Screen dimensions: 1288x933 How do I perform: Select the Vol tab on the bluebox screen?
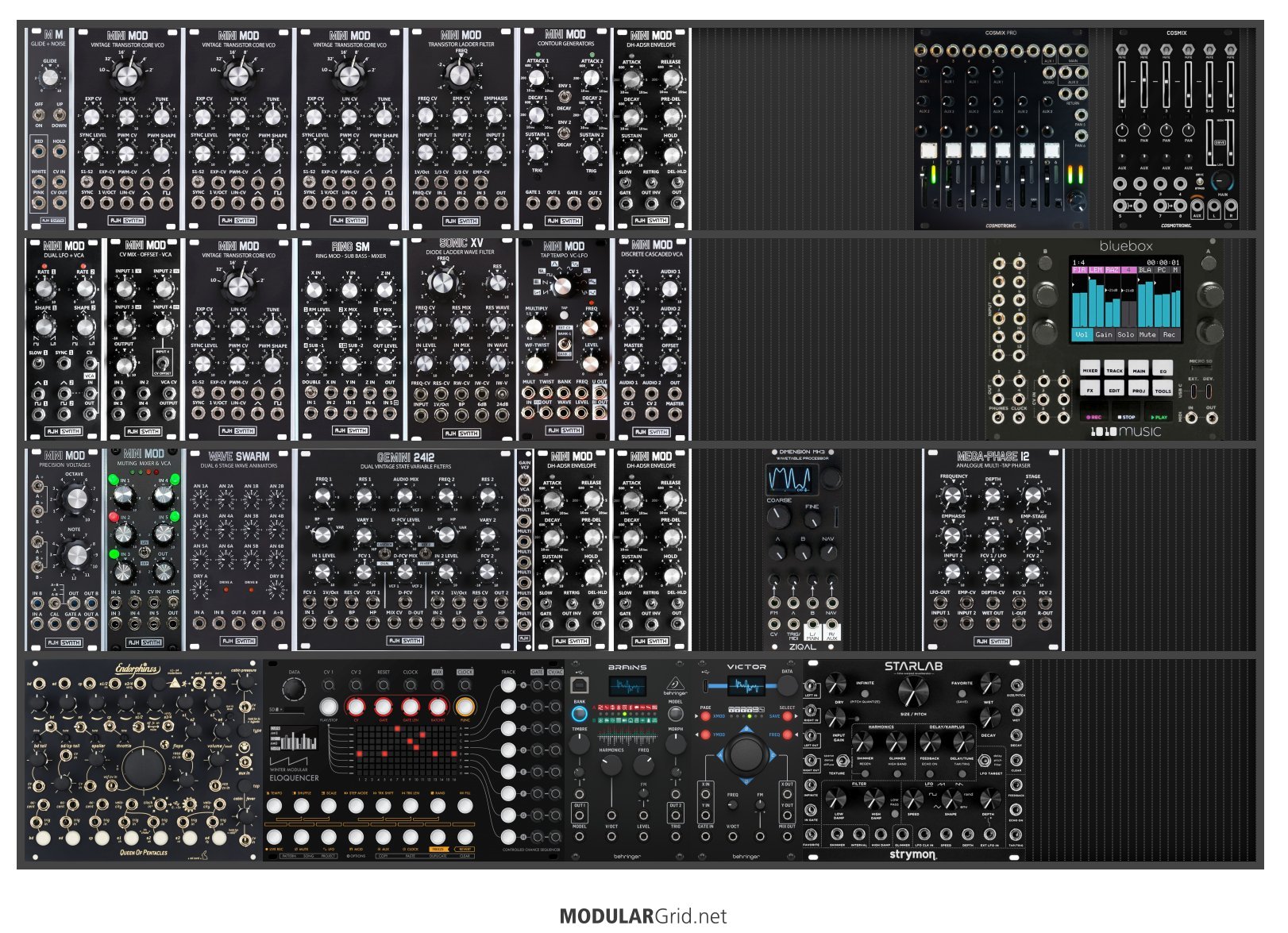(1082, 335)
